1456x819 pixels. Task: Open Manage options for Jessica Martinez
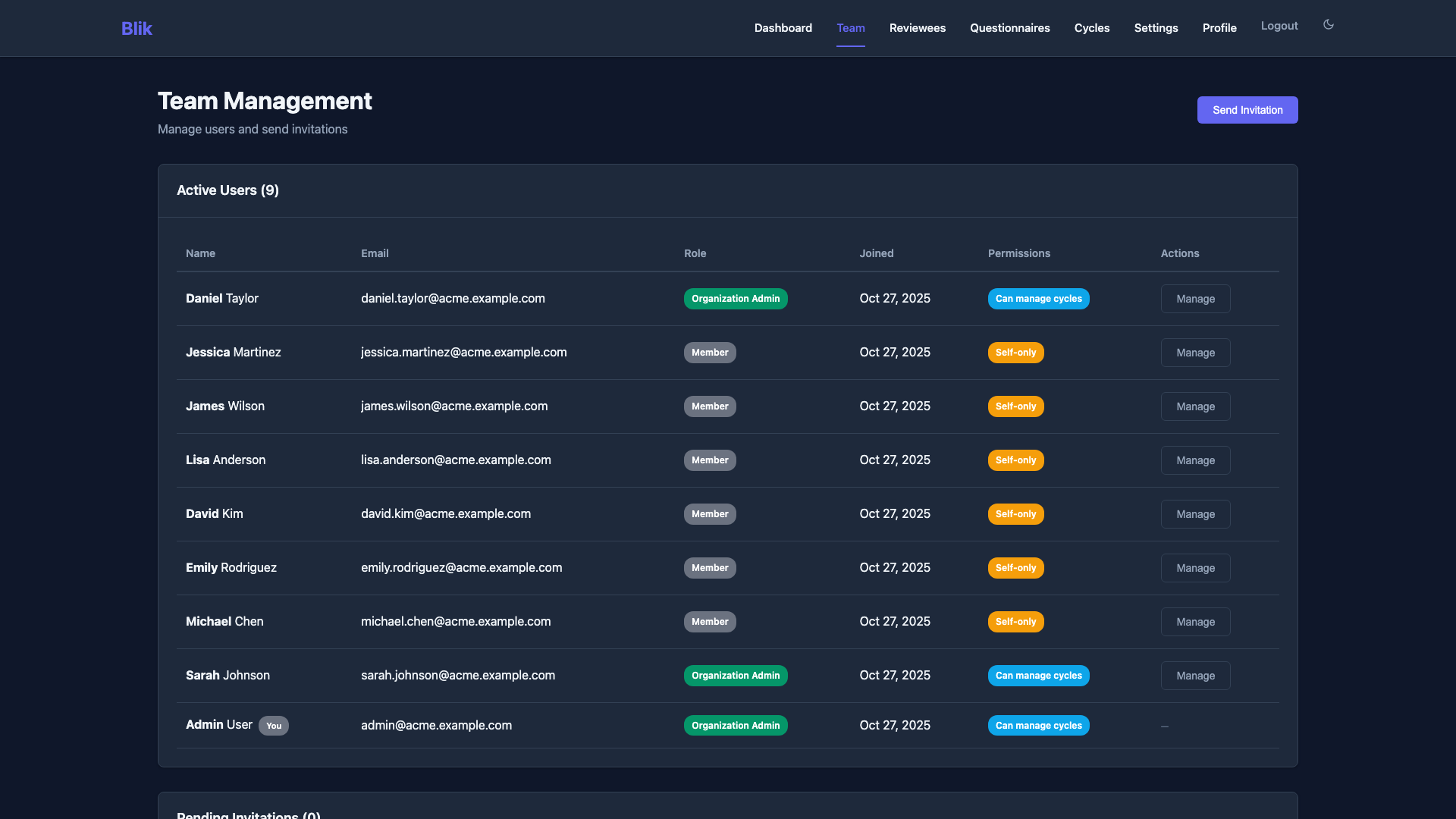[x=1195, y=352]
